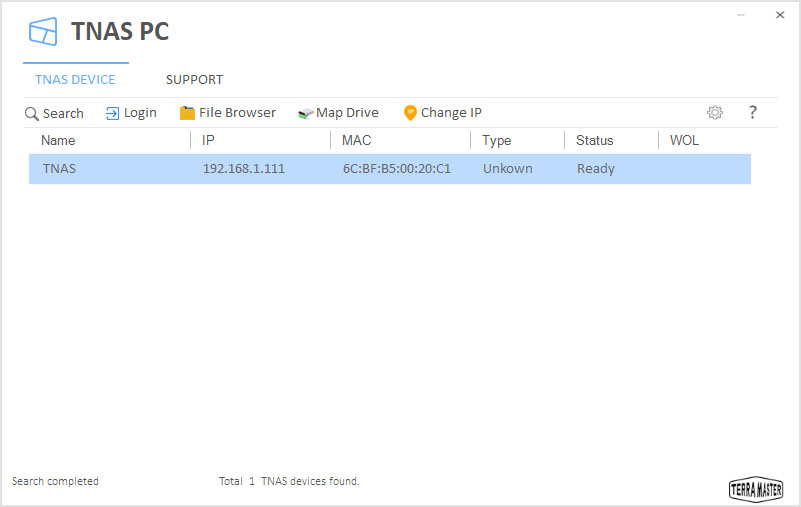The image size is (801, 507).
Task: Click the TerraMaster logo
Action: (756, 489)
